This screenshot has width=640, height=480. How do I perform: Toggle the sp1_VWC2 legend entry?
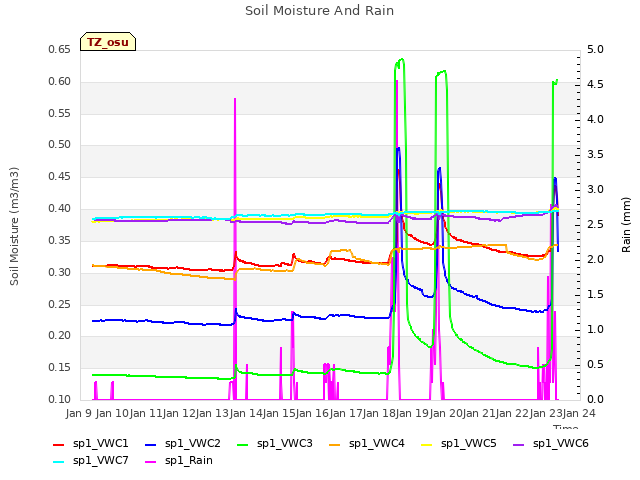click(183, 444)
